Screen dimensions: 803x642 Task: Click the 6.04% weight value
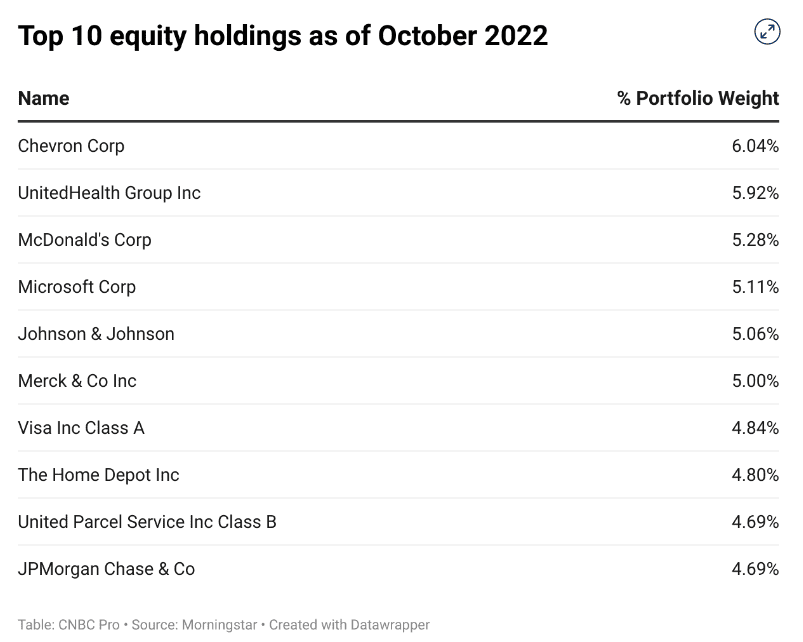755,146
